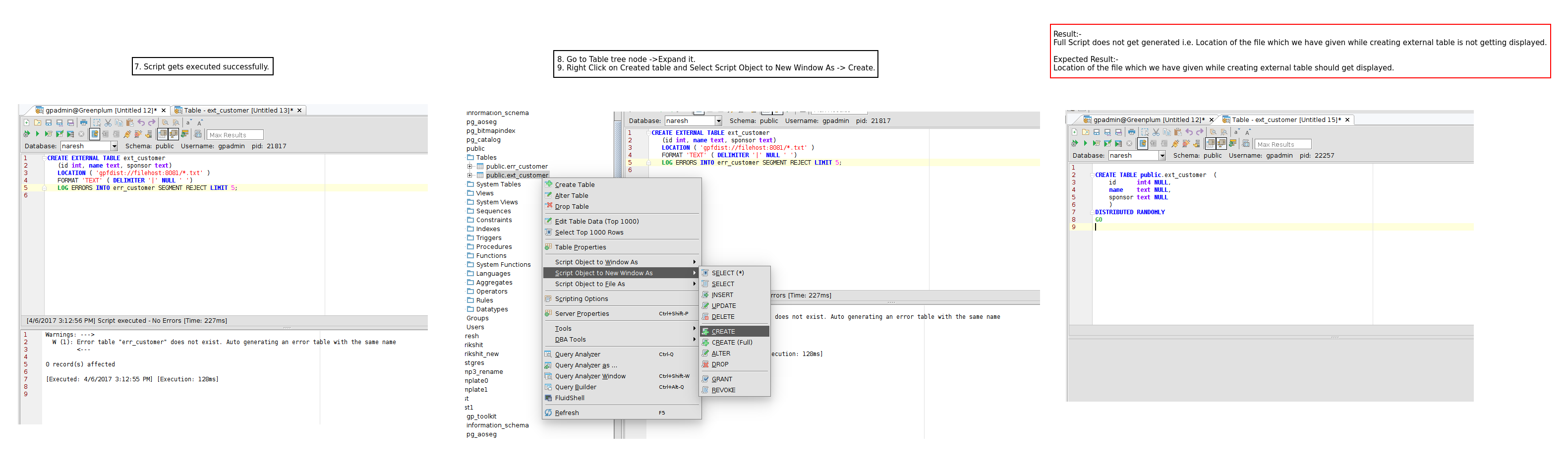Click New file icon in Untitled 15 window
The image size is (1568, 476).
point(1075,132)
